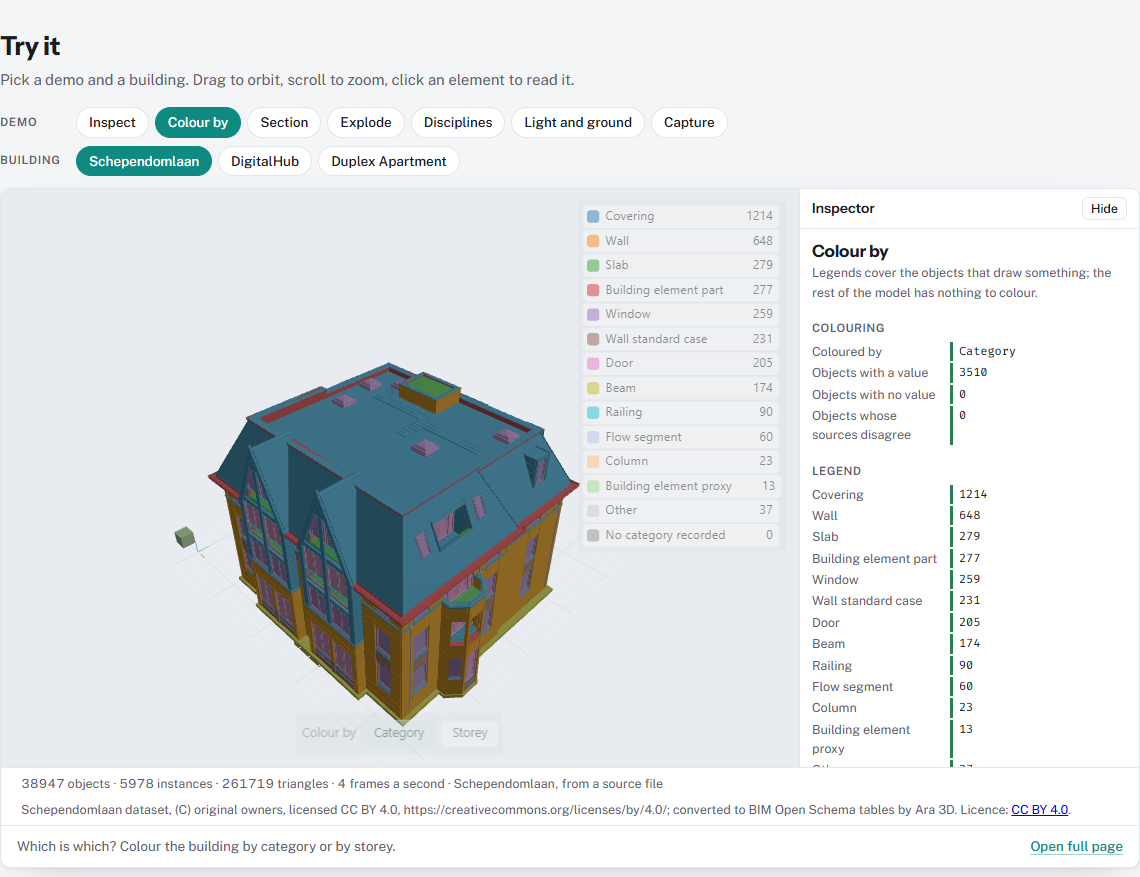Click the Coloured by Category value
This screenshot has width=1140, height=877.
pyautogui.click(x=987, y=351)
